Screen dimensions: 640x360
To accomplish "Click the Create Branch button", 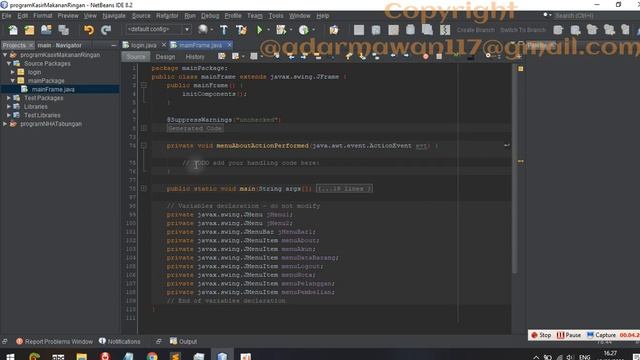I will pyautogui.click(x=476, y=30).
